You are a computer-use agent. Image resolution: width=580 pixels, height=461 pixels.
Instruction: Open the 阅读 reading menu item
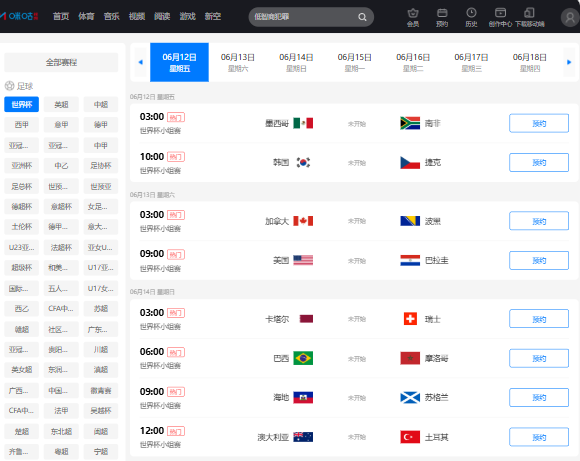pyautogui.click(x=162, y=16)
